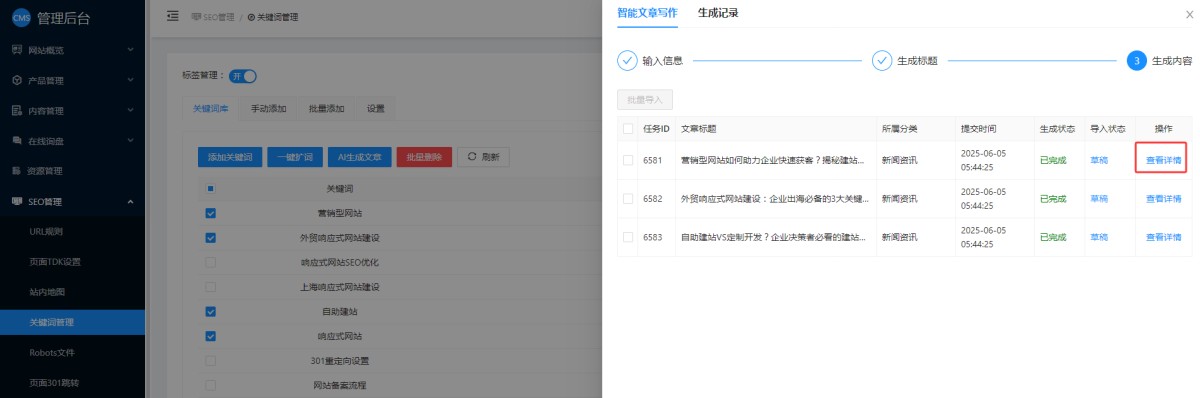Open the 手动添加 tab

[268, 108]
